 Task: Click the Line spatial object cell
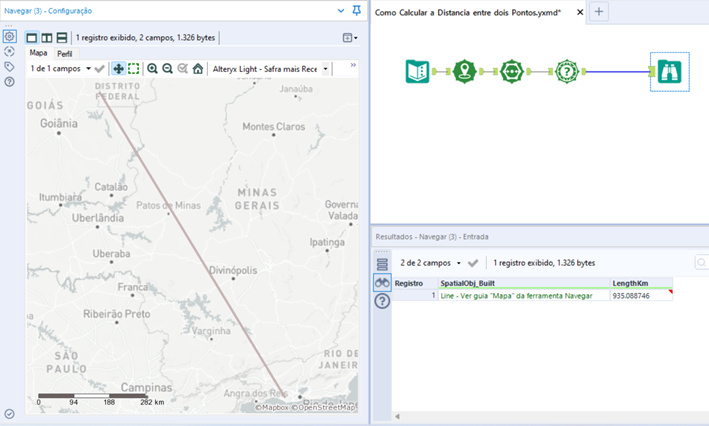tap(524, 295)
